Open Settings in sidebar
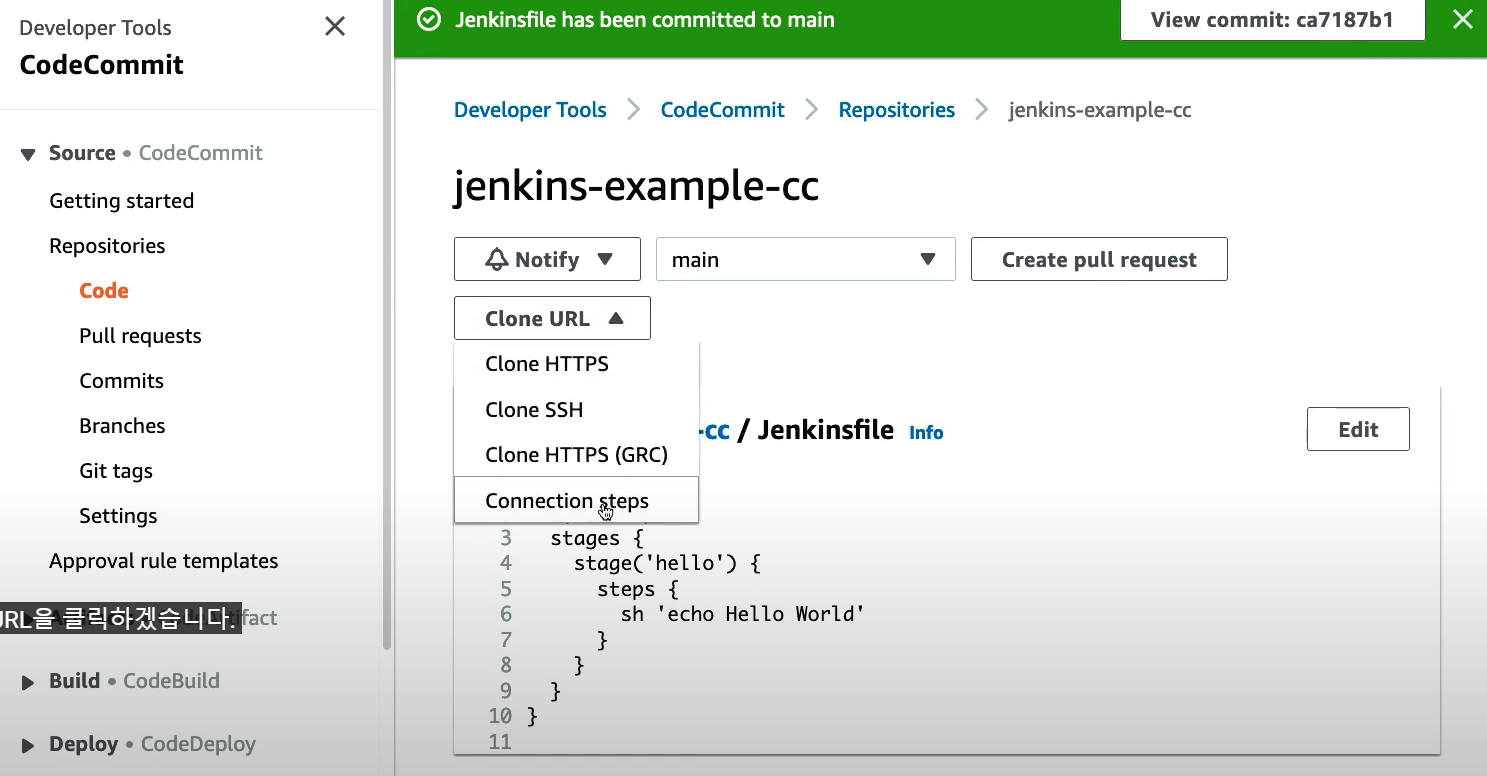The height and width of the screenshot is (776, 1487). pyautogui.click(x=118, y=516)
